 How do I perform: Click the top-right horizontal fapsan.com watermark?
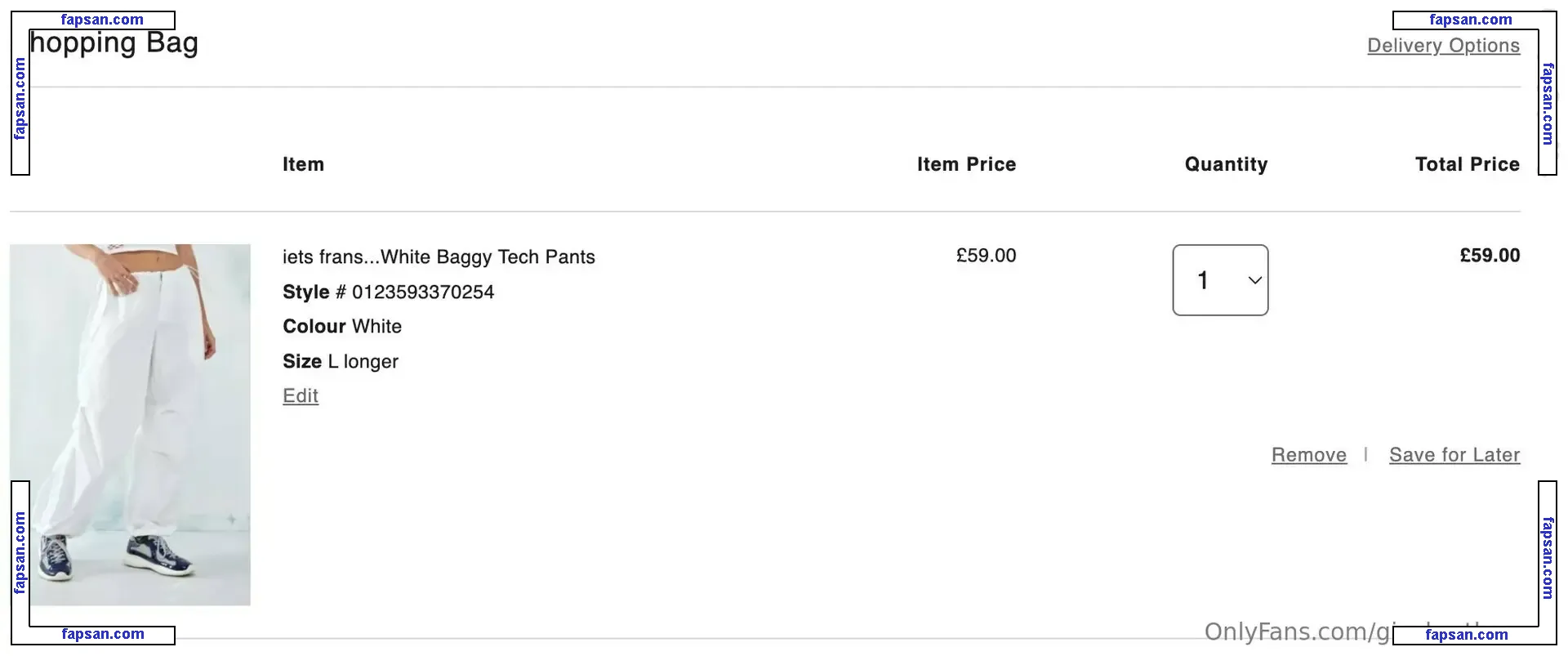point(1470,20)
